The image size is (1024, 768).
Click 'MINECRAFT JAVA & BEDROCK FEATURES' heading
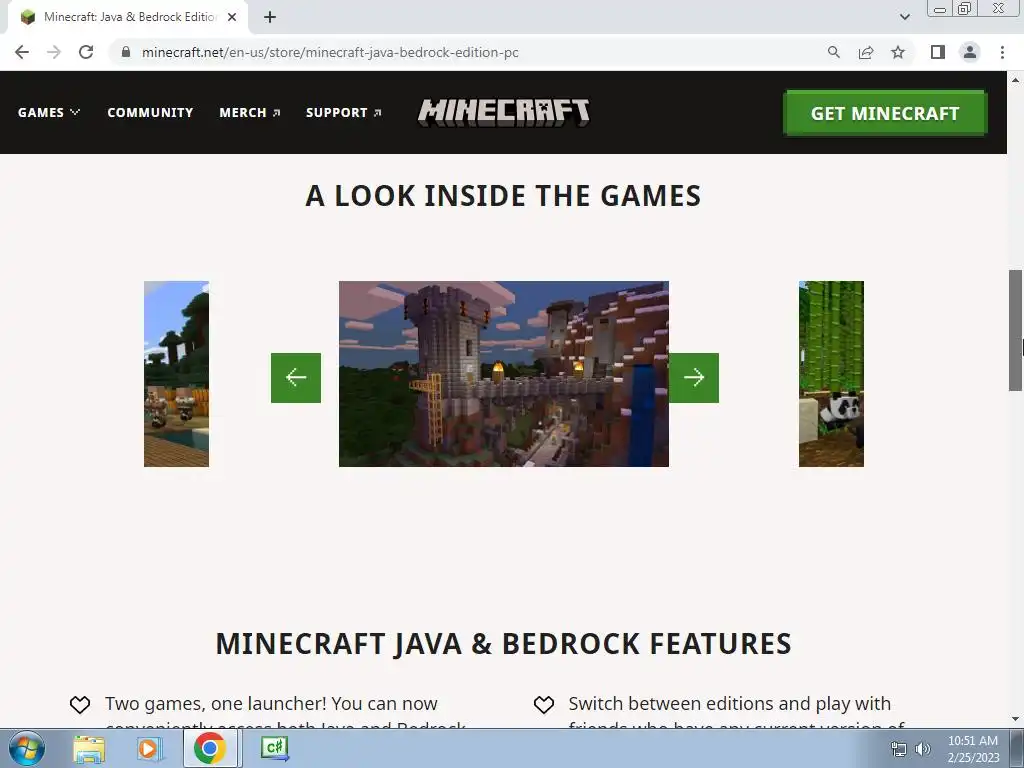[x=503, y=644]
